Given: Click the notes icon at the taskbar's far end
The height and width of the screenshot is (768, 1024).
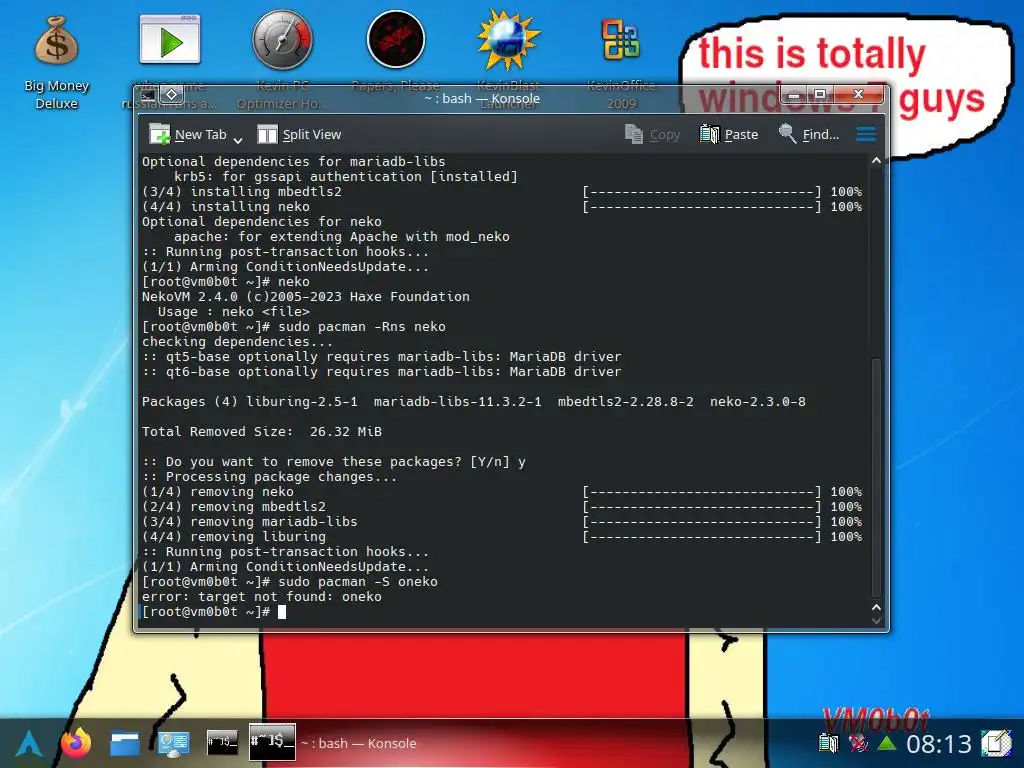Looking at the screenshot, I should (996, 743).
